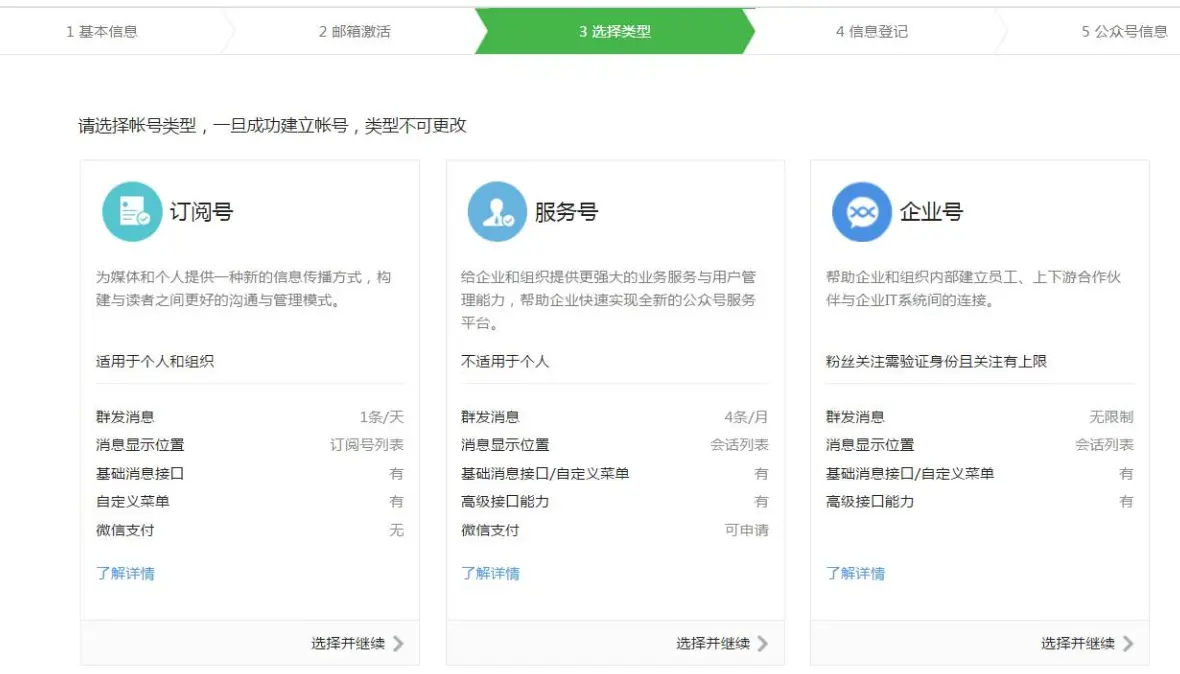The image size is (1180, 674).
Task: Open 了解详情 under 企业号
Action: [x=854, y=576]
